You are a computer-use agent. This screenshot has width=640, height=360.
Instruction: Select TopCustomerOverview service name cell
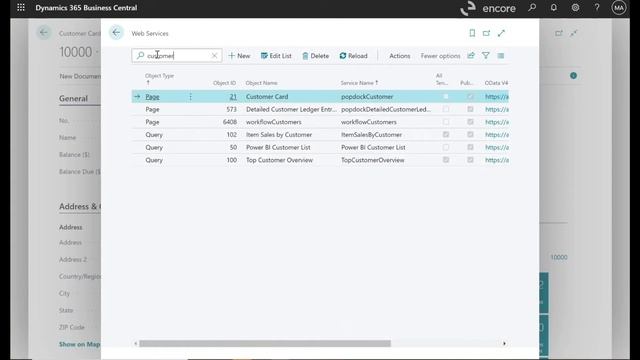click(373, 160)
